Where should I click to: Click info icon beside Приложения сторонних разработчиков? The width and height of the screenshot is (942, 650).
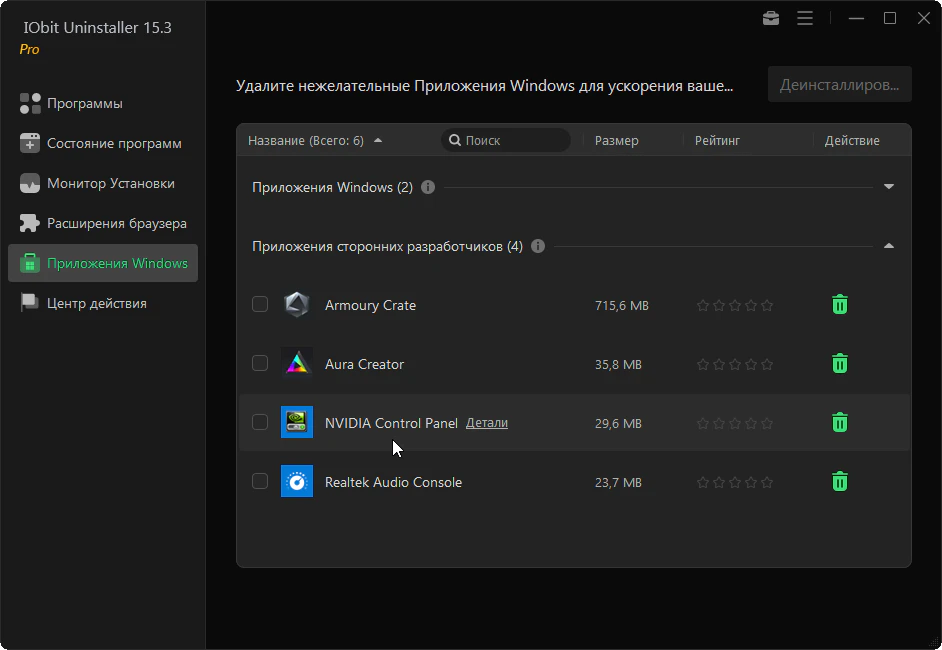[x=538, y=246]
